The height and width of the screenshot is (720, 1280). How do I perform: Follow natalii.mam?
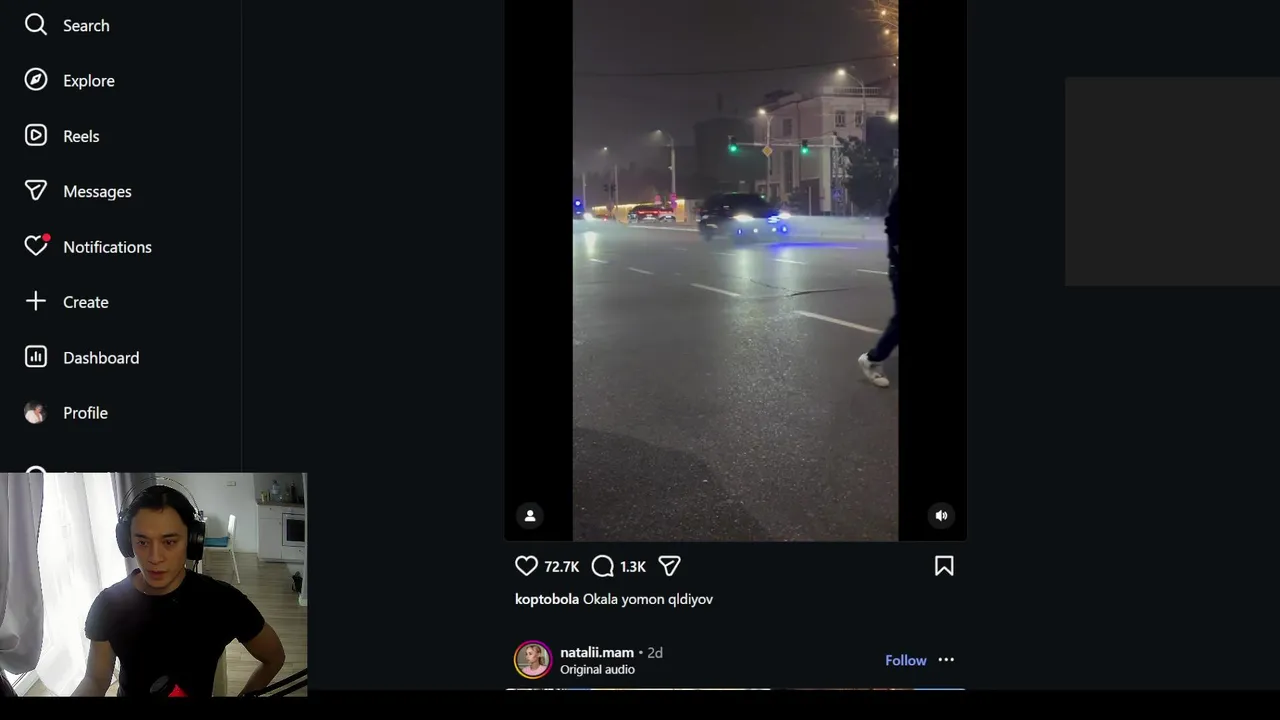click(x=906, y=660)
